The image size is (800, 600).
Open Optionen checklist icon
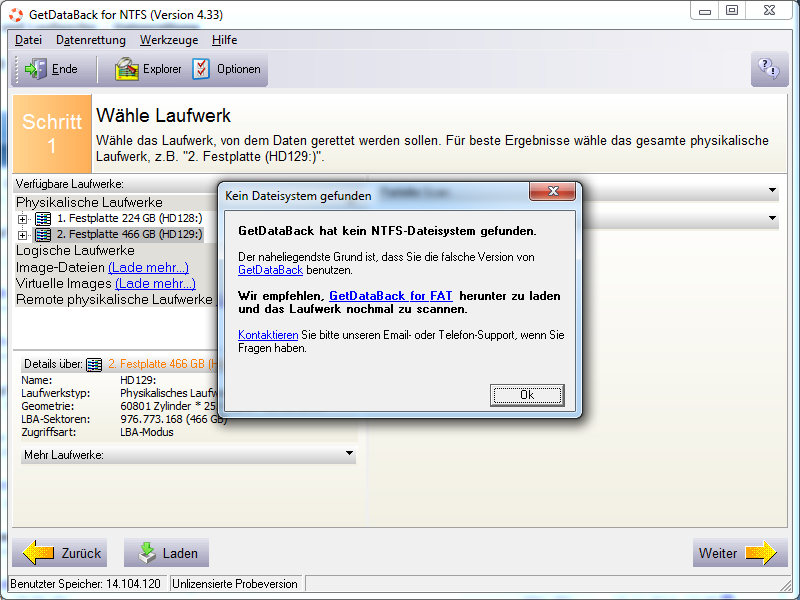[x=201, y=69]
